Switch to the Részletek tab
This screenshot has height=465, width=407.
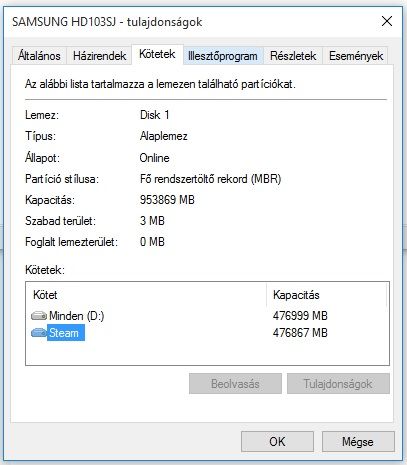293,55
